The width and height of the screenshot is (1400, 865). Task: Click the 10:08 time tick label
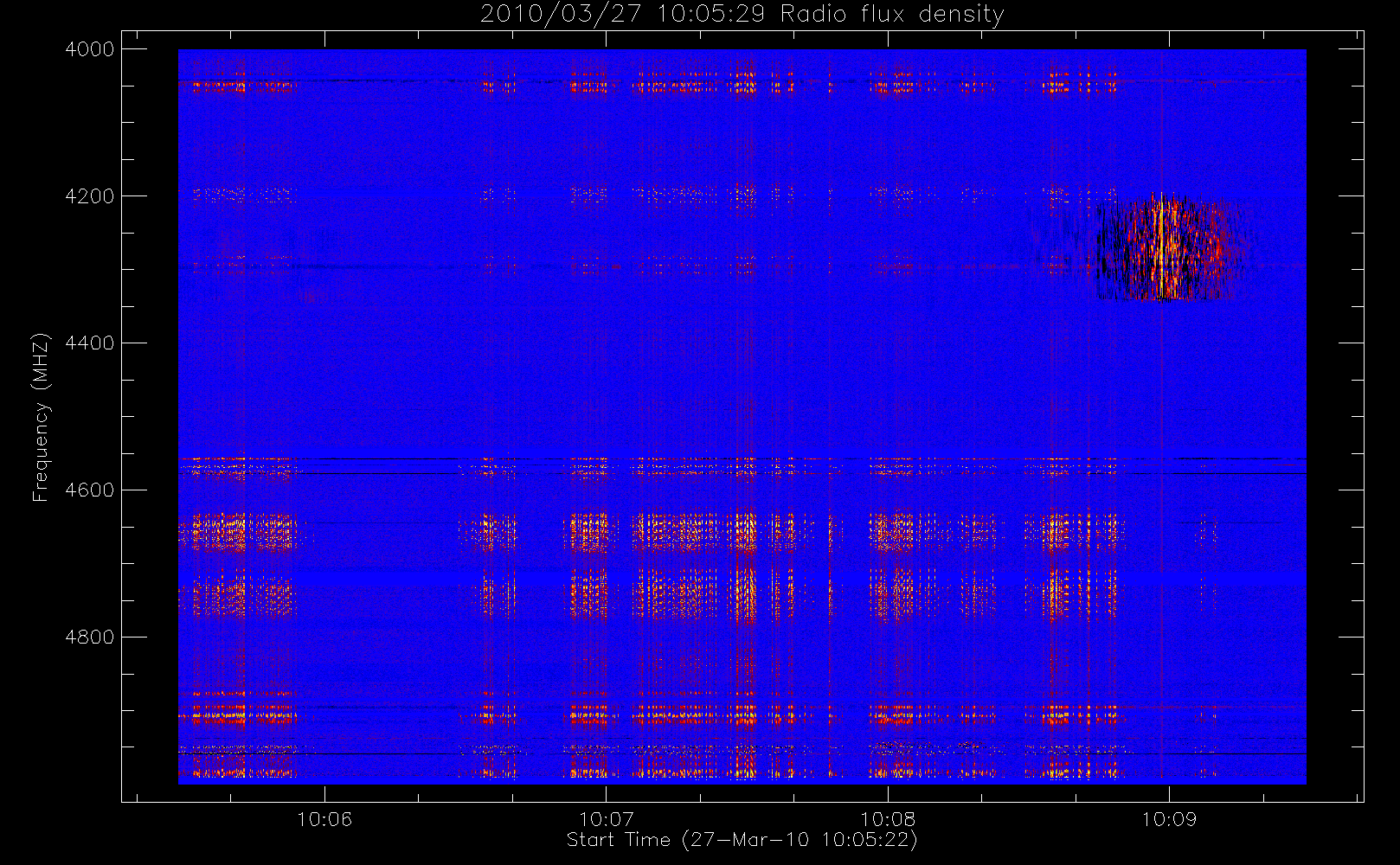888,819
